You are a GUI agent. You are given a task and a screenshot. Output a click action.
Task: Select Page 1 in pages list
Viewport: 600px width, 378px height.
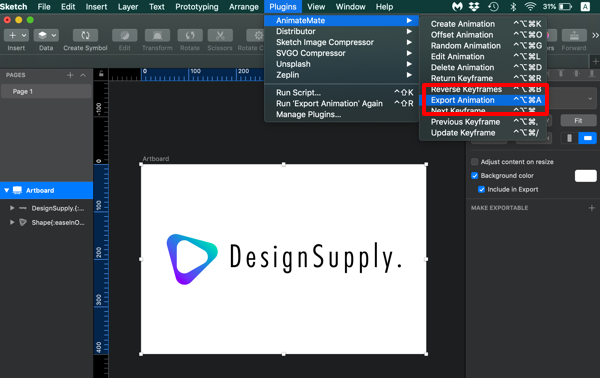pyautogui.click(x=46, y=91)
